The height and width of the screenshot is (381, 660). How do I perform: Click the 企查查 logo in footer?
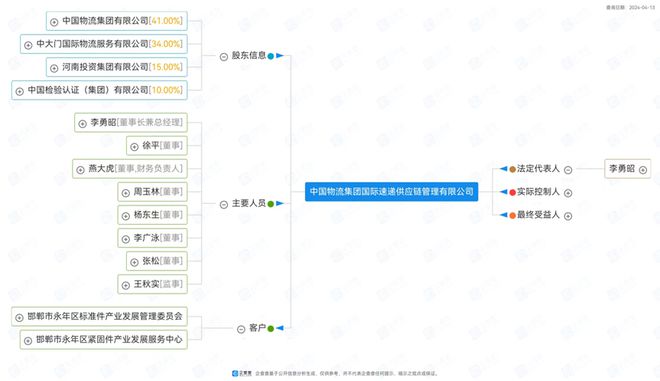pos(242,373)
